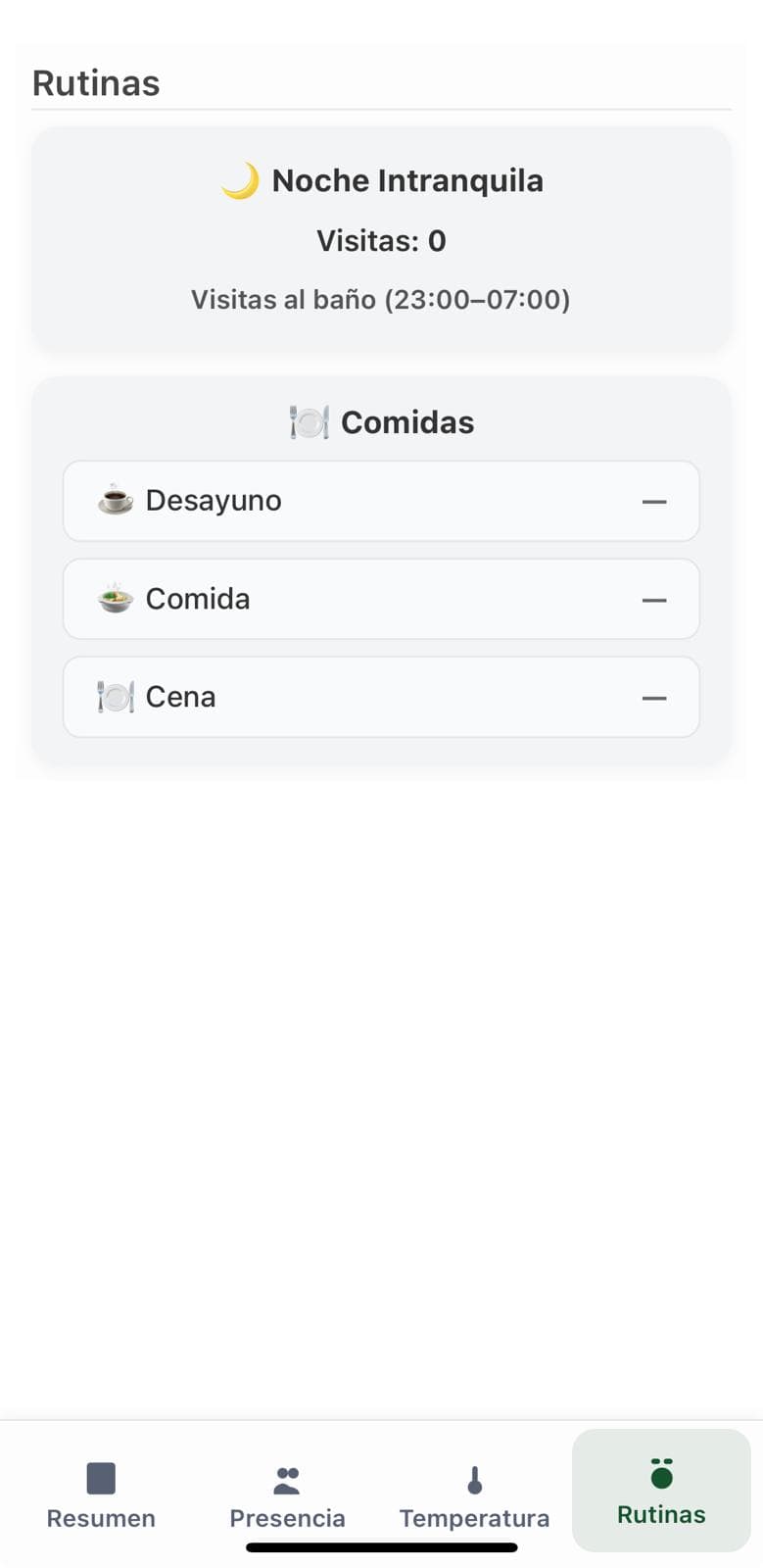Viewport: 763px width, 1568px height.
Task: Select the Cena meal label
Action: (181, 697)
